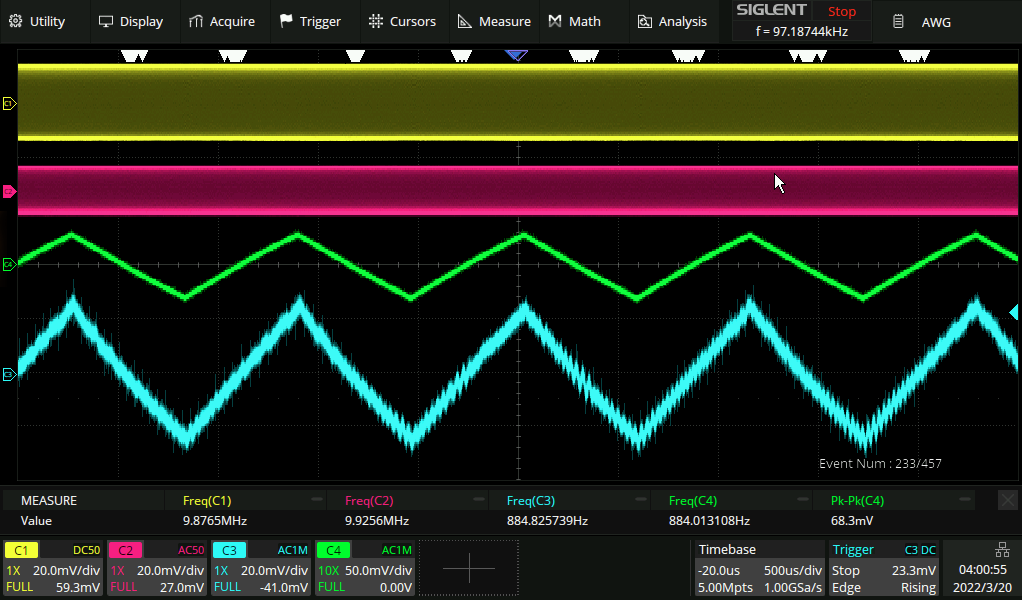
Task: Expand the Acquire dropdown menu
Action: point(222,21)
